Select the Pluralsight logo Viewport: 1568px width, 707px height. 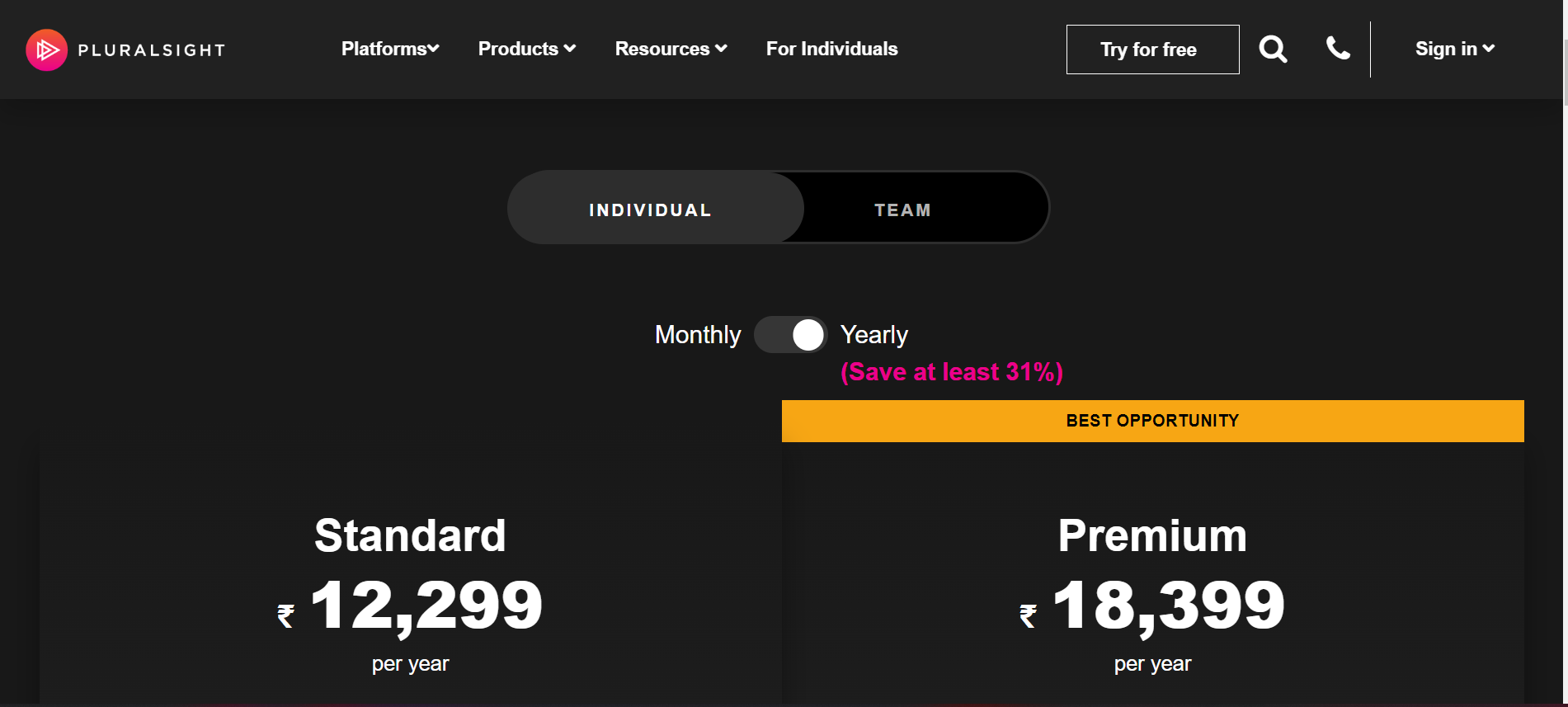click(124, 49)
